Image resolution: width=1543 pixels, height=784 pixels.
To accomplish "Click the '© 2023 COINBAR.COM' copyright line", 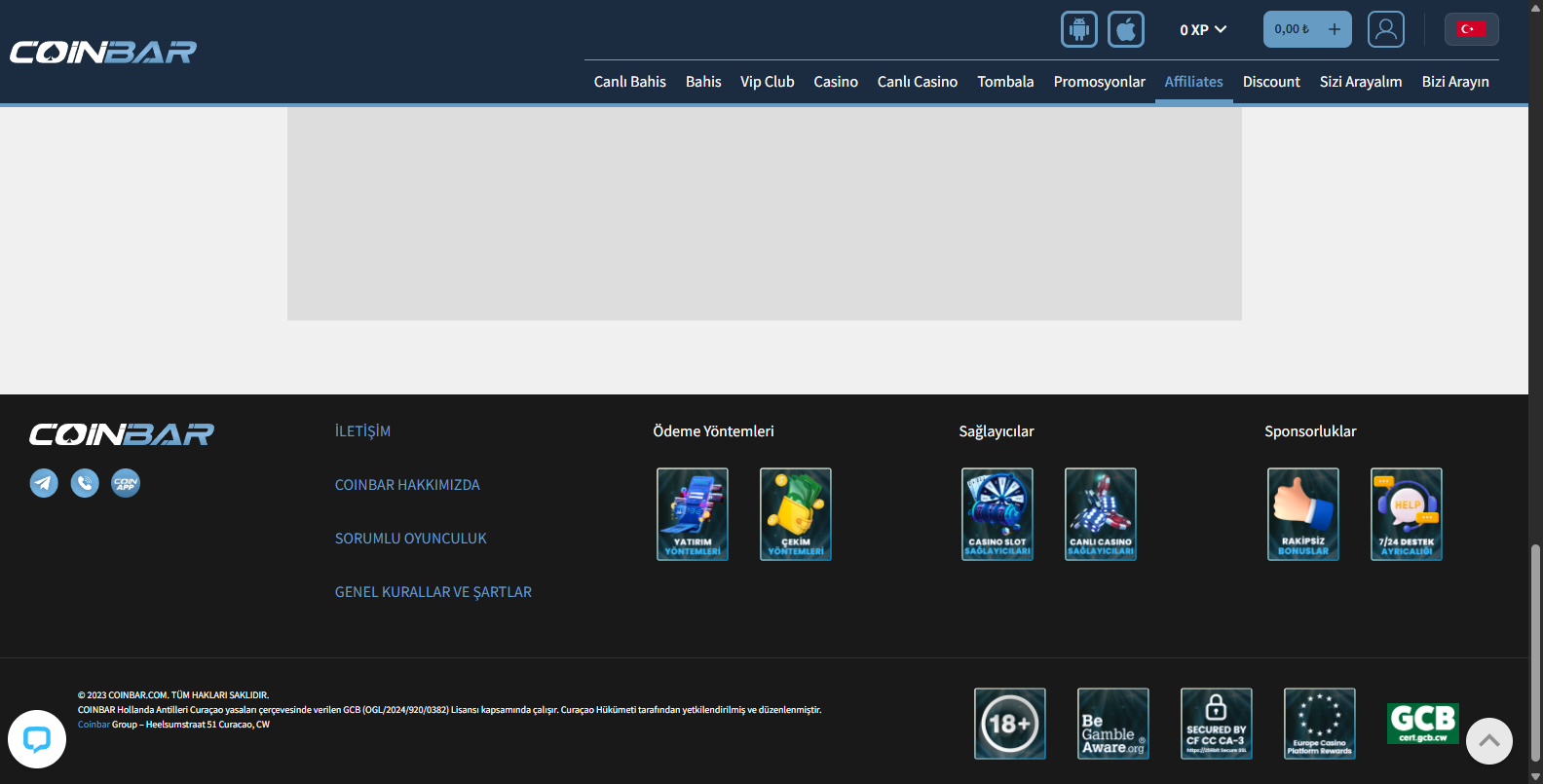I will point(173,695).
